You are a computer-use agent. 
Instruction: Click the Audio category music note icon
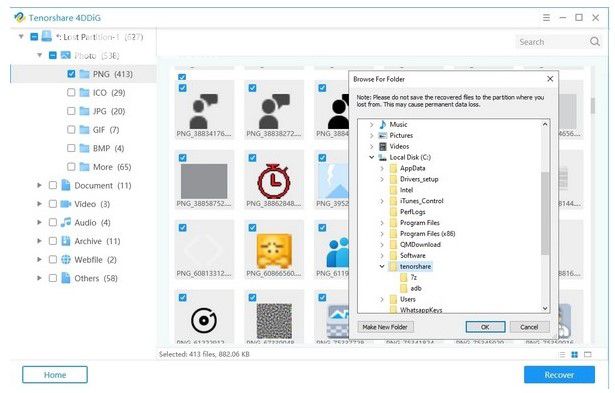tap(66, 222)
